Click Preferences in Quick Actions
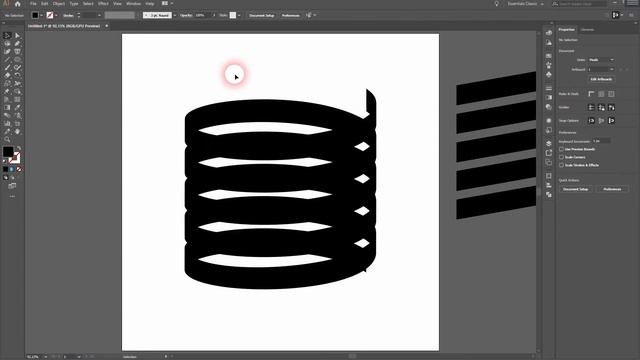The height and width of the screenshot is (360, 640). 612,189
